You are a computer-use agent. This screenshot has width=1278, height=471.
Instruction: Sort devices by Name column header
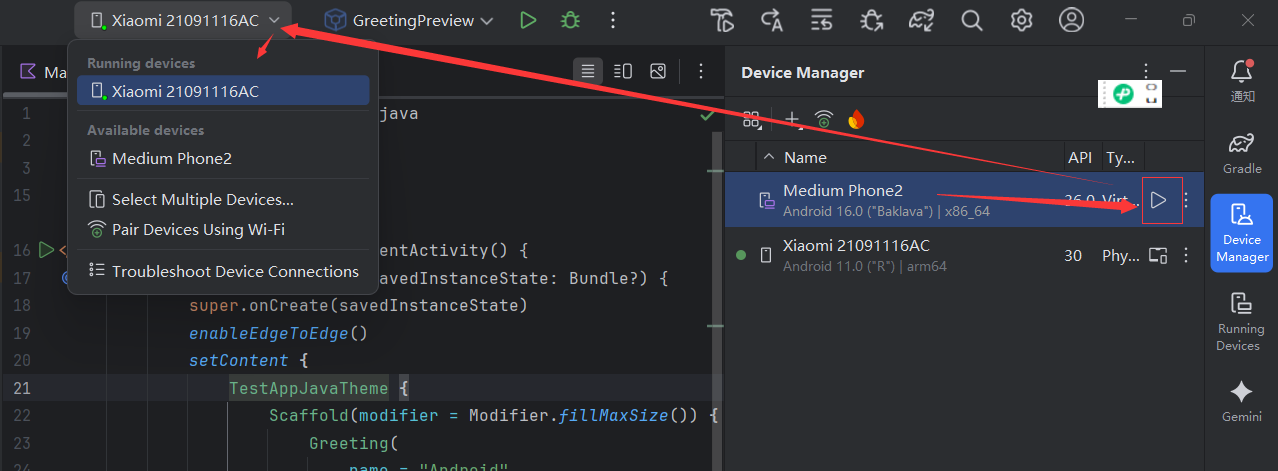pyautogui.click(x=805, y=157)
